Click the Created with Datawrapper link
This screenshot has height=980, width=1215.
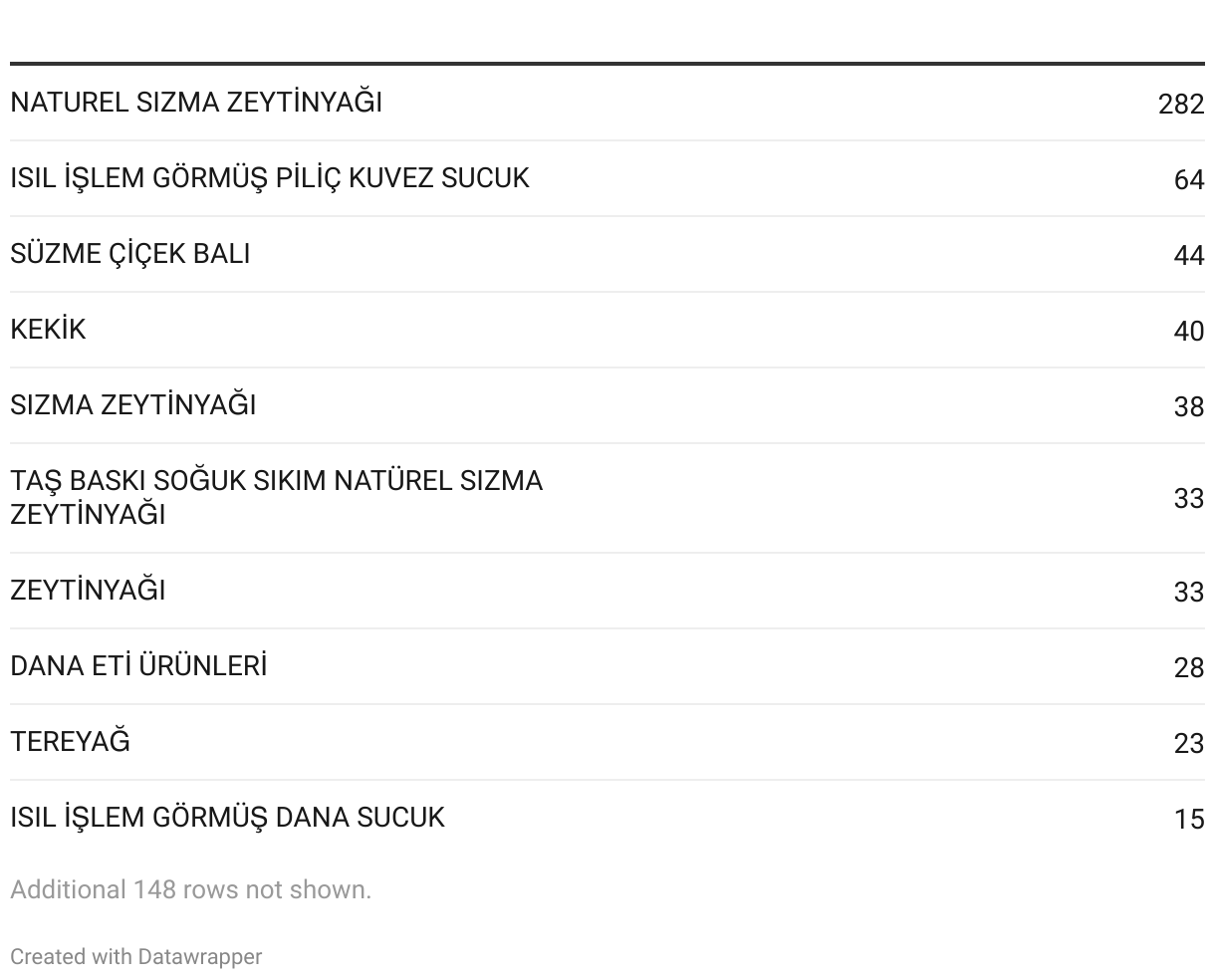coord(135,956)
